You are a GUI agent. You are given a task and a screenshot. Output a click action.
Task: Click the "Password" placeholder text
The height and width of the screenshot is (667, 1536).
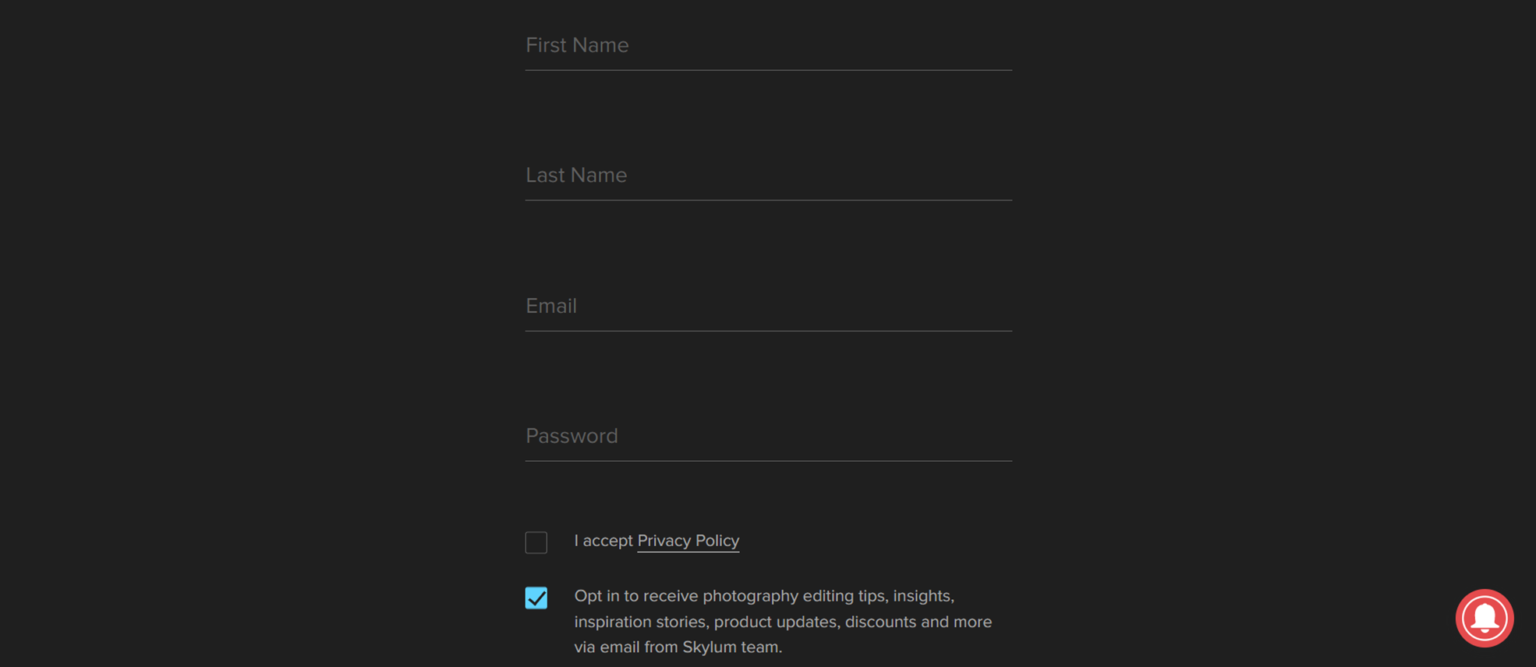571,436
